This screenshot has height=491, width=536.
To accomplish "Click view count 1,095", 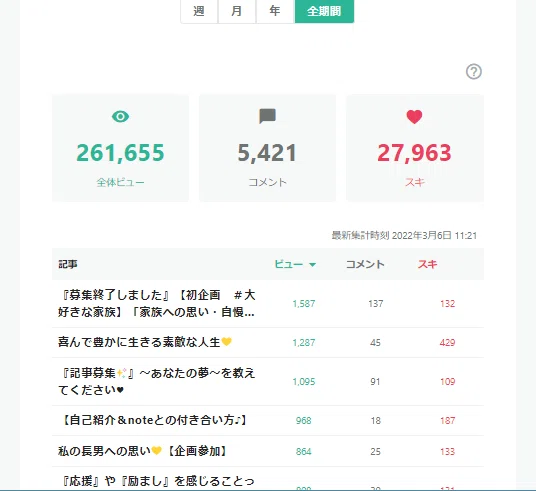I will [304, 382].
